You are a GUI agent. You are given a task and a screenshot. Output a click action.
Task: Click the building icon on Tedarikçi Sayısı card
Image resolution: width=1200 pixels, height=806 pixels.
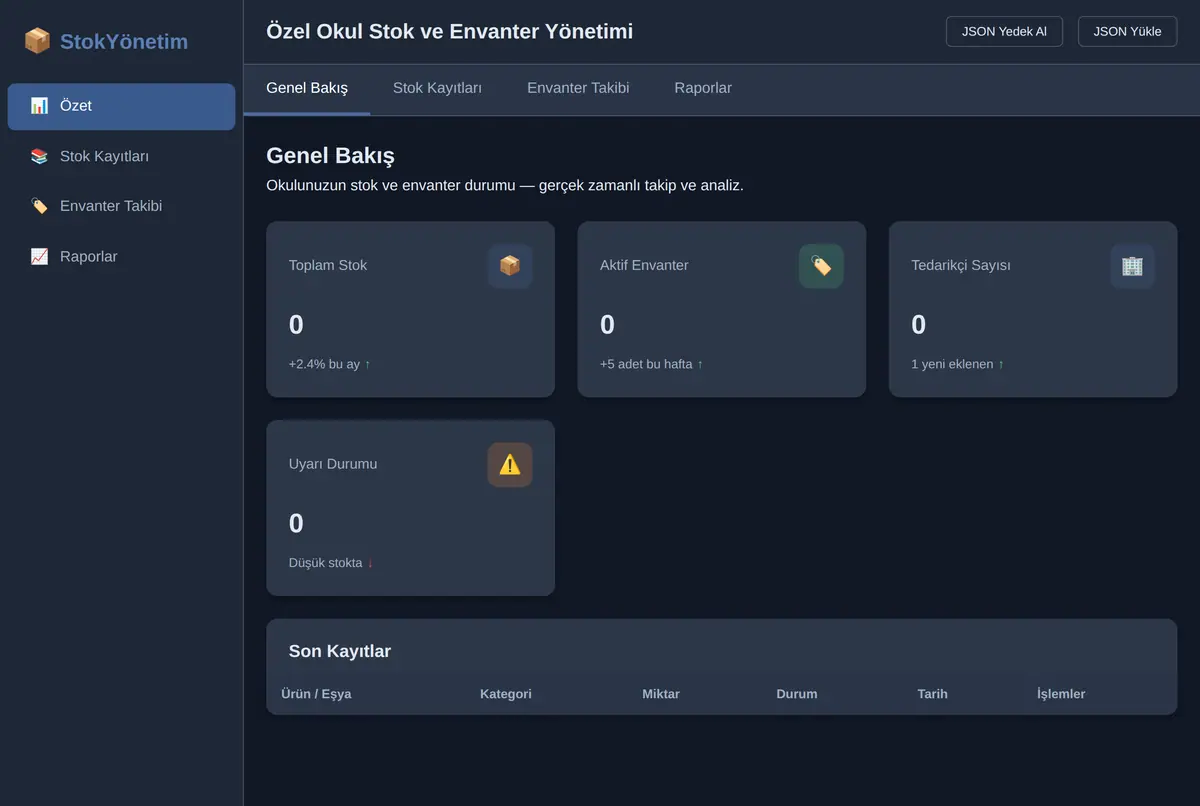coord(1132,266)
